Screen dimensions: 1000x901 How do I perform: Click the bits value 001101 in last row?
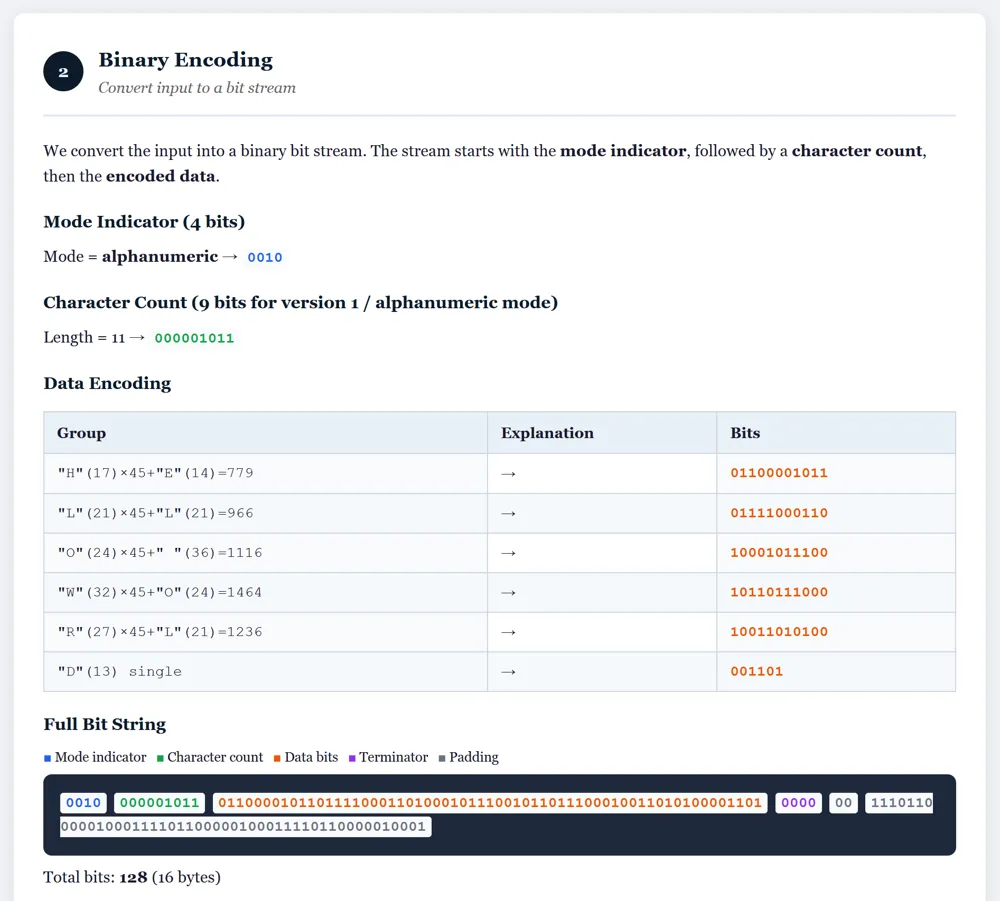click(757, 671)
